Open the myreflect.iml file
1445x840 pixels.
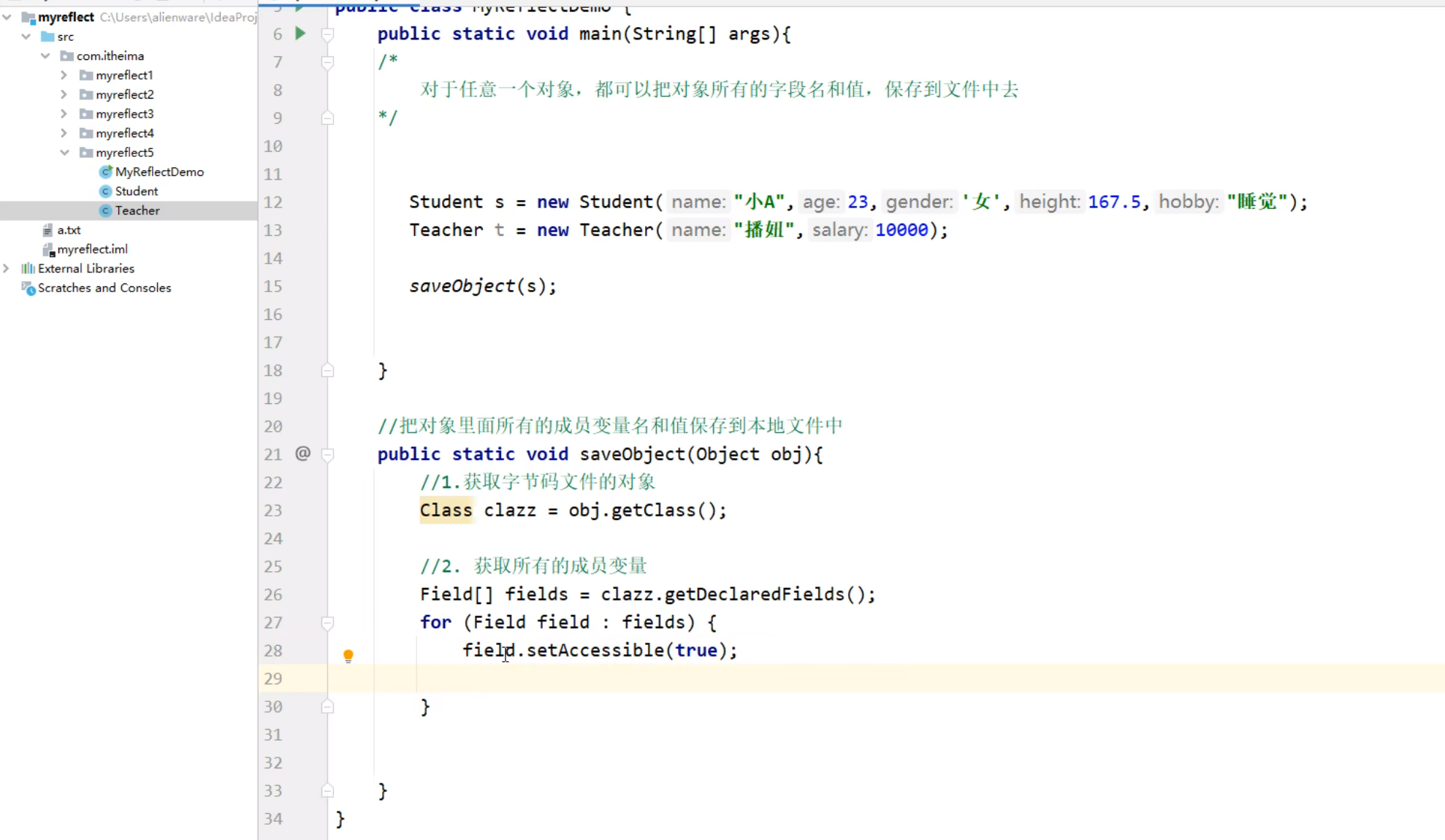tap(92, 249)
